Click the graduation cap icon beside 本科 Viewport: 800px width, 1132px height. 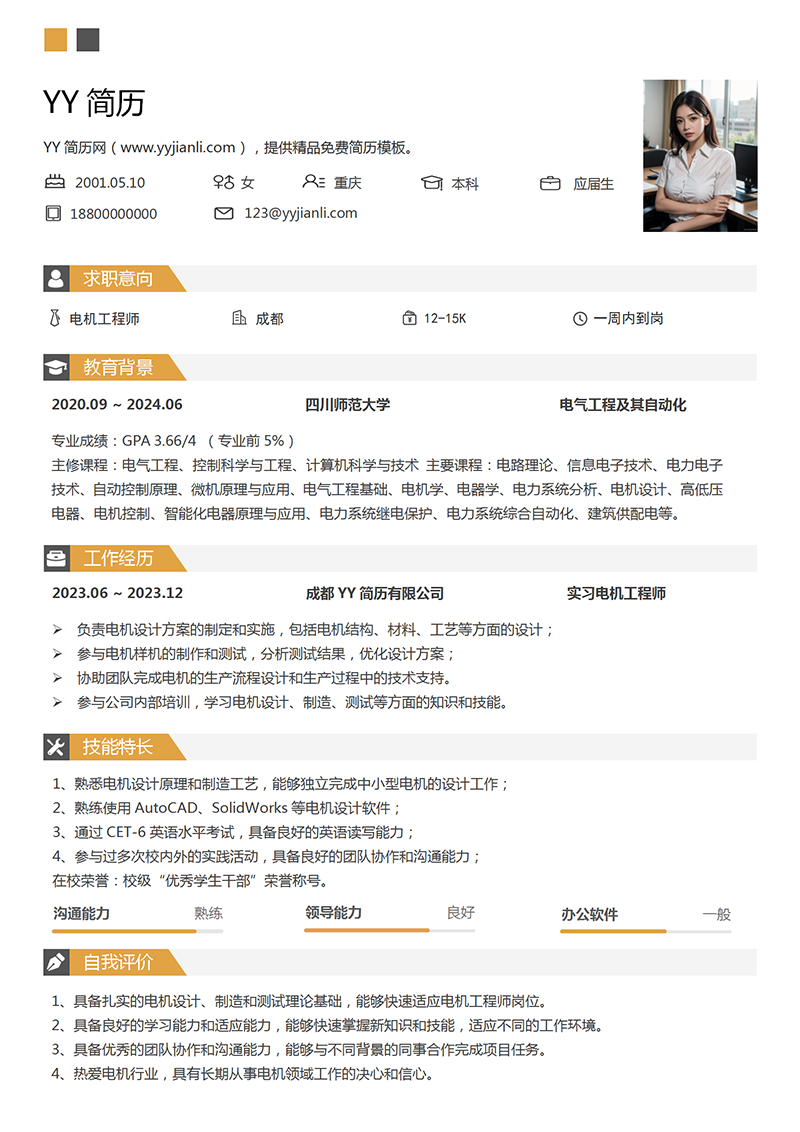[x=432, y=183]
